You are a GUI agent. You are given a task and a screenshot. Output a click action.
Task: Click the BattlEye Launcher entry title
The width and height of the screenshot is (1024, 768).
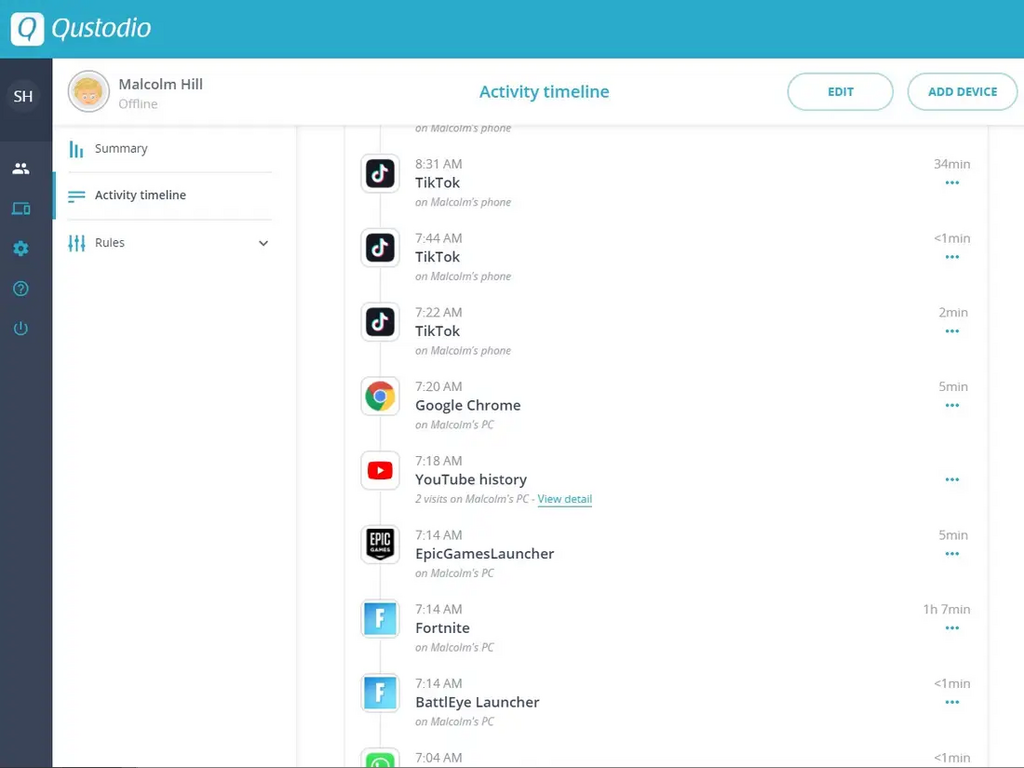coord(477,702)
